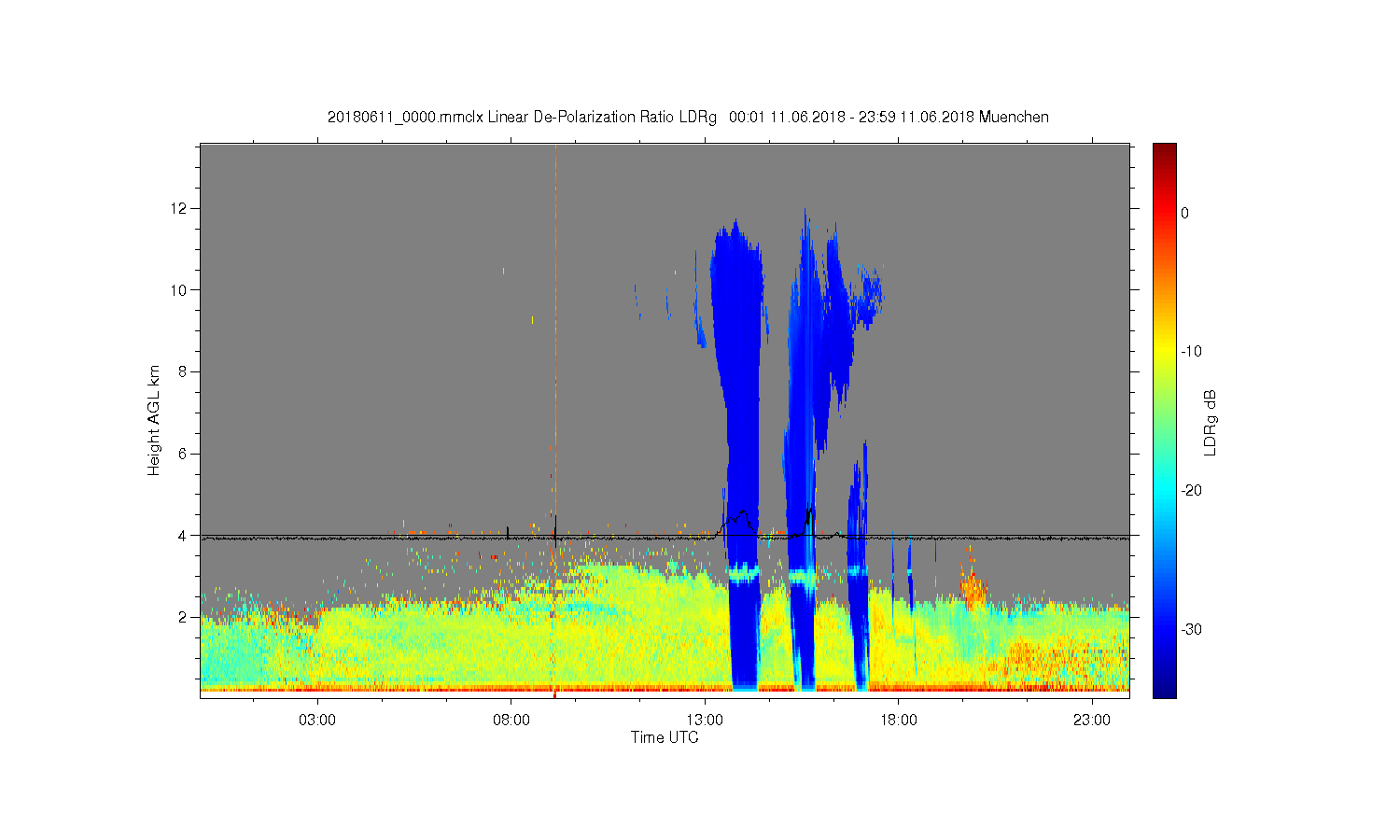The height and width of the screenshot is (840, 1400).
Task: Click the 'Height AGL km' axis label
Action: pyautogui.click(x=154, y=420)
